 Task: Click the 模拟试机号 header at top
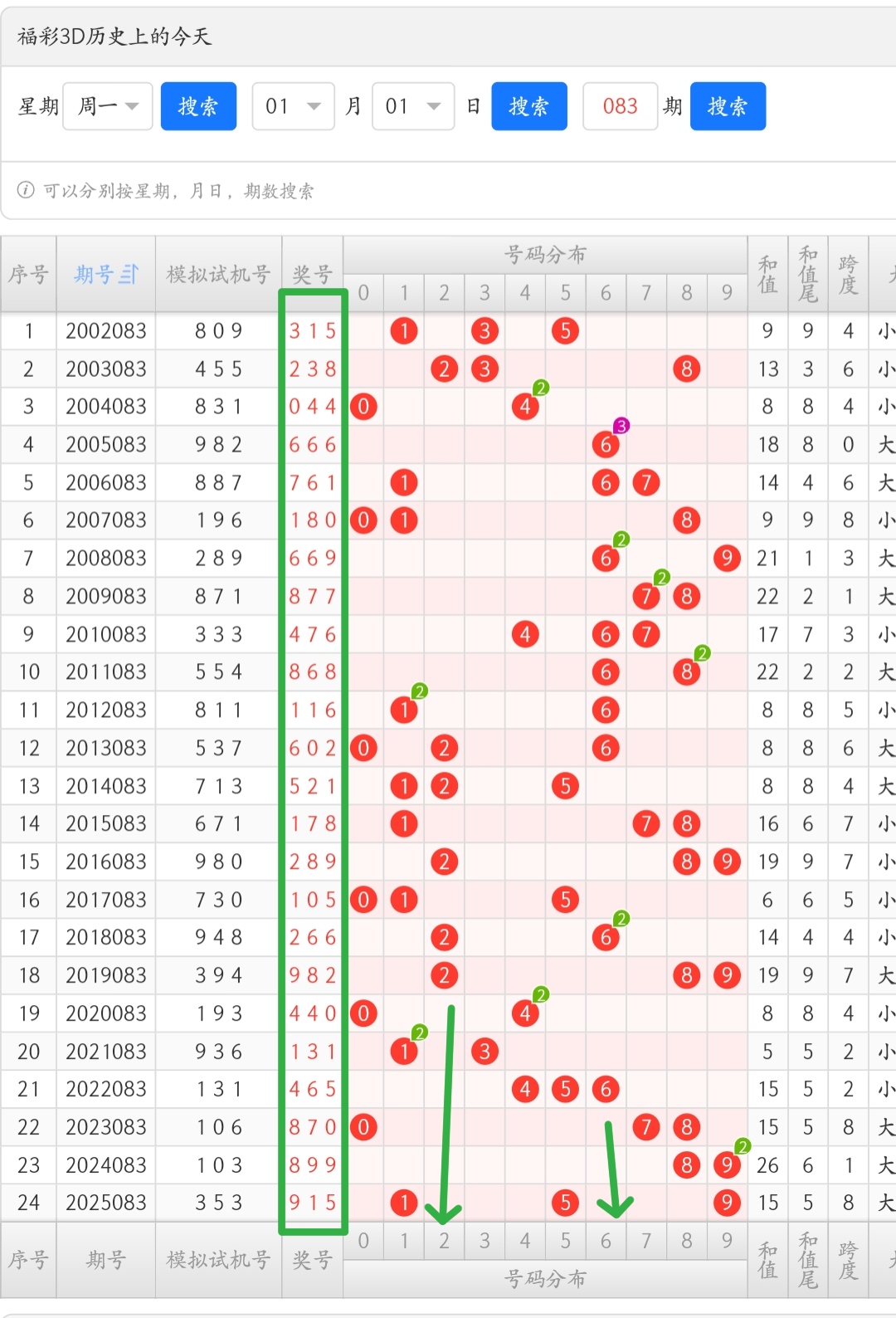coord(218,274)
